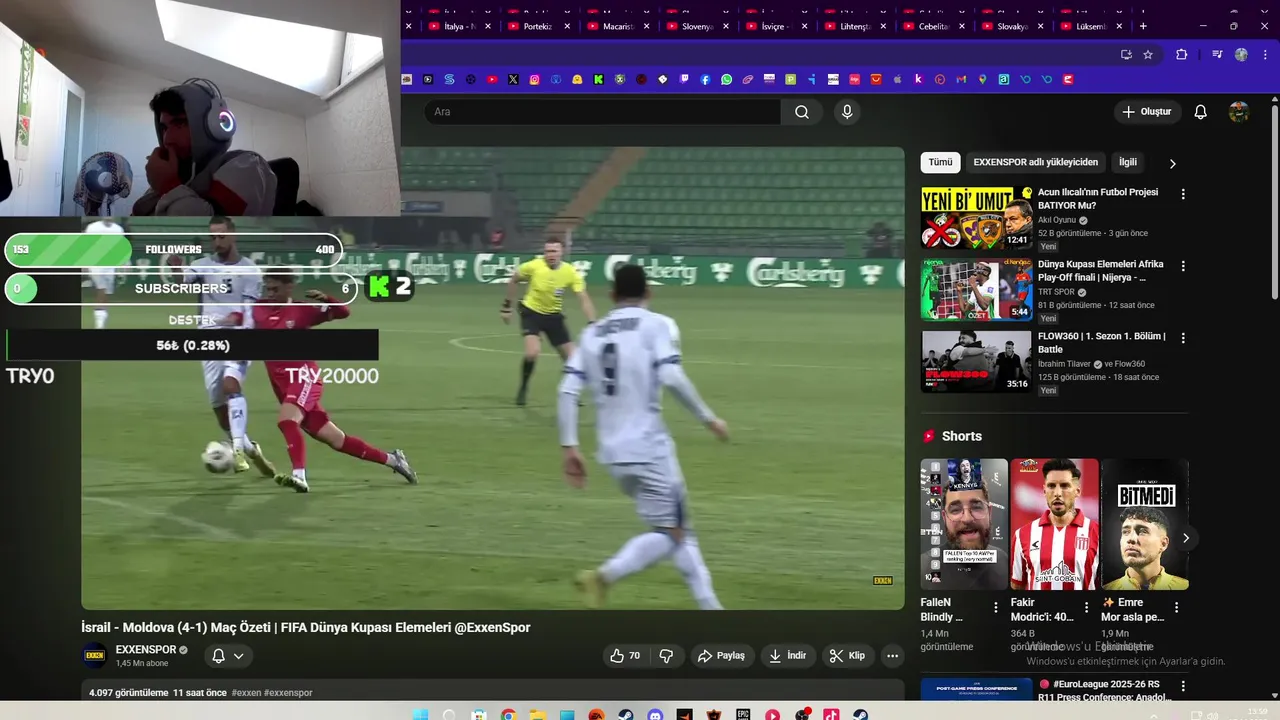Image resolution: width=1280 pixels, height=720 pixels.
Task: Switch to the Slovenya browser tab
Action: (x=696, y=26)
